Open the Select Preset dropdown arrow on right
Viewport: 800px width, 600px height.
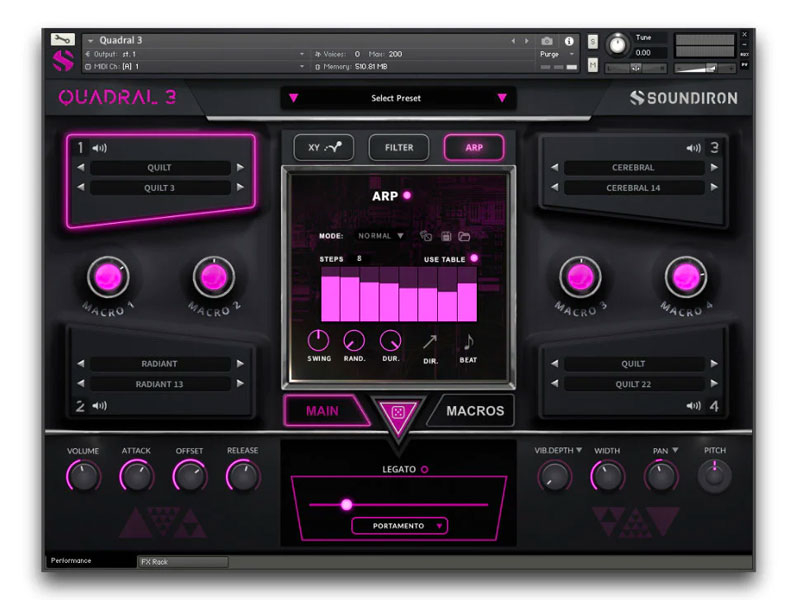502,98
